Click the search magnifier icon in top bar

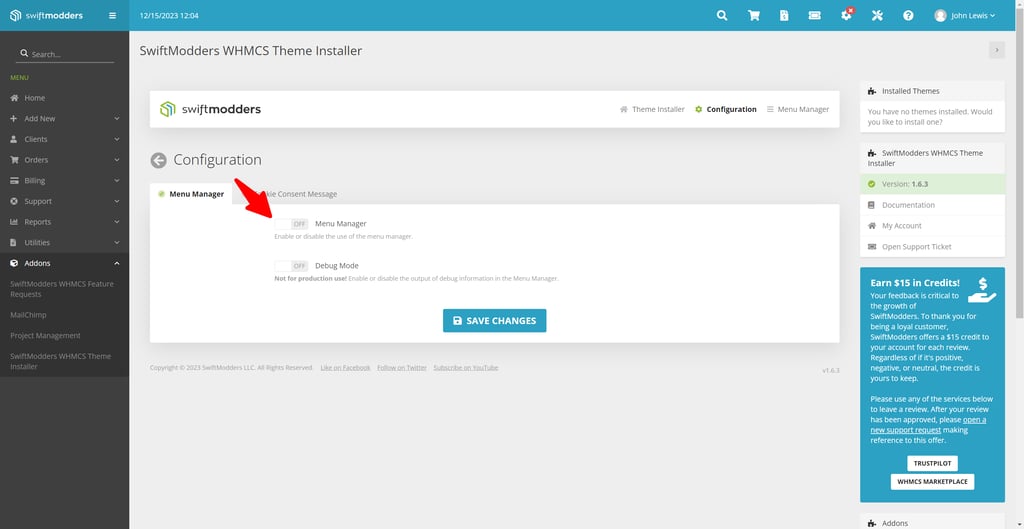723,16
